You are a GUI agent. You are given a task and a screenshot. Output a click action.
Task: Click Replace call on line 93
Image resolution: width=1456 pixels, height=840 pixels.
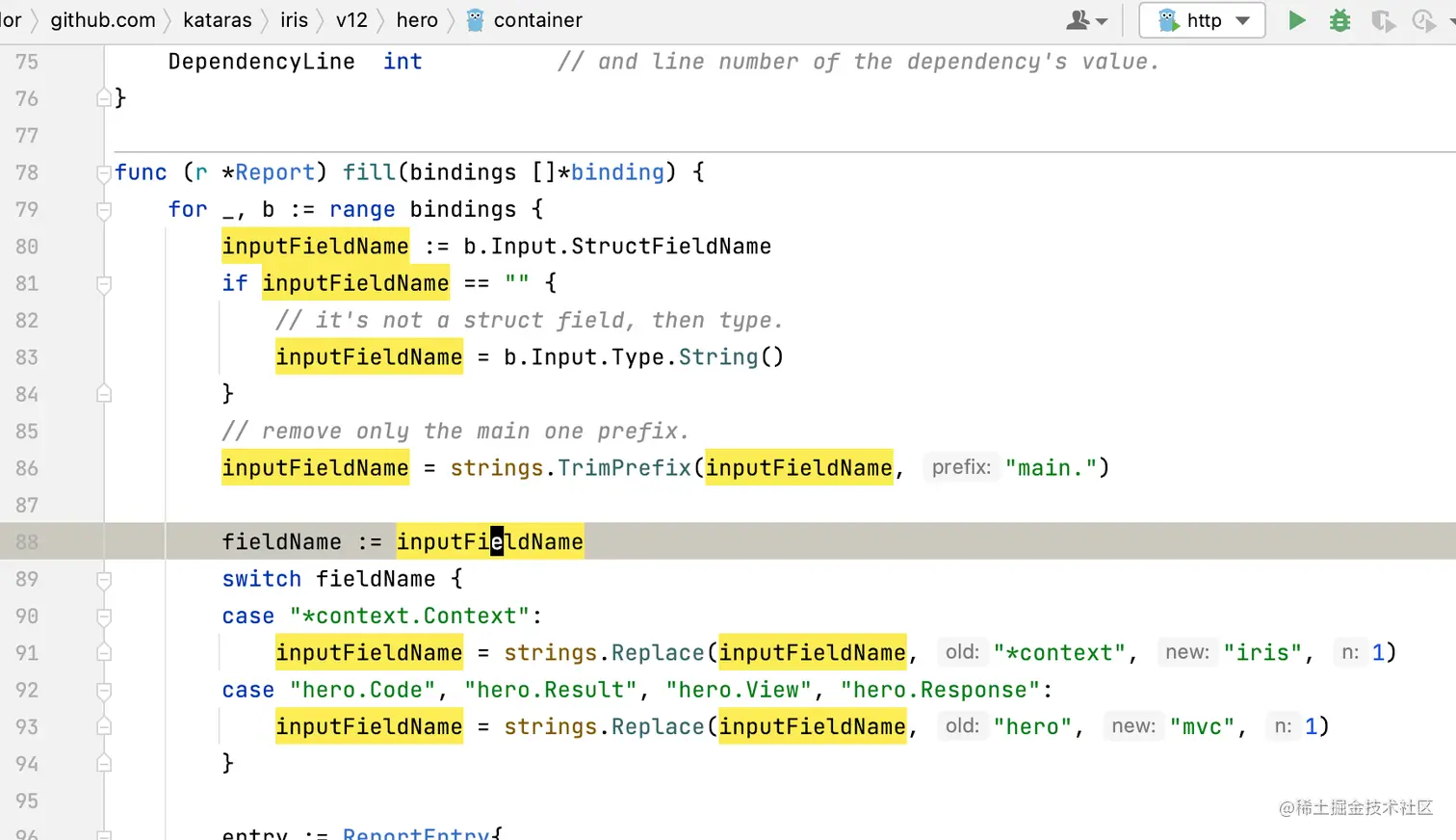[658, 727]
